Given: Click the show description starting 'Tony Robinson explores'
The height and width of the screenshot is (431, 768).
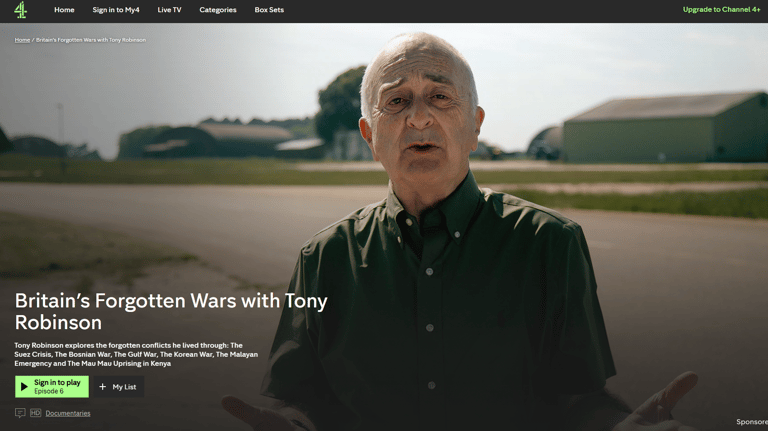Looking at the screenshot, I should pyautogui.click(x=136, y=355).
